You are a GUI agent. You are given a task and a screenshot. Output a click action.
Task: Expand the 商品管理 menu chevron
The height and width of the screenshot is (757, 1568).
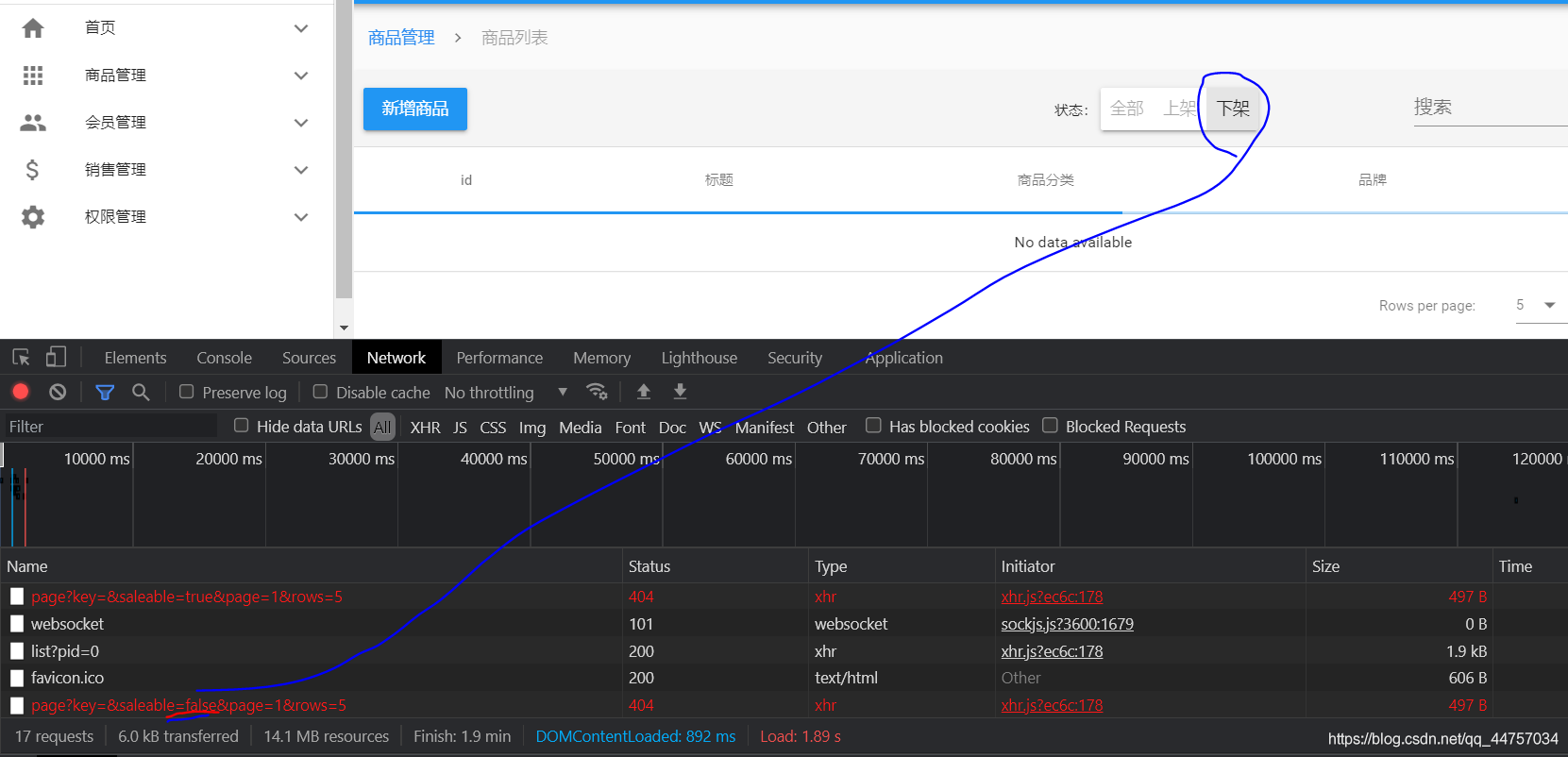pos(301,76)
